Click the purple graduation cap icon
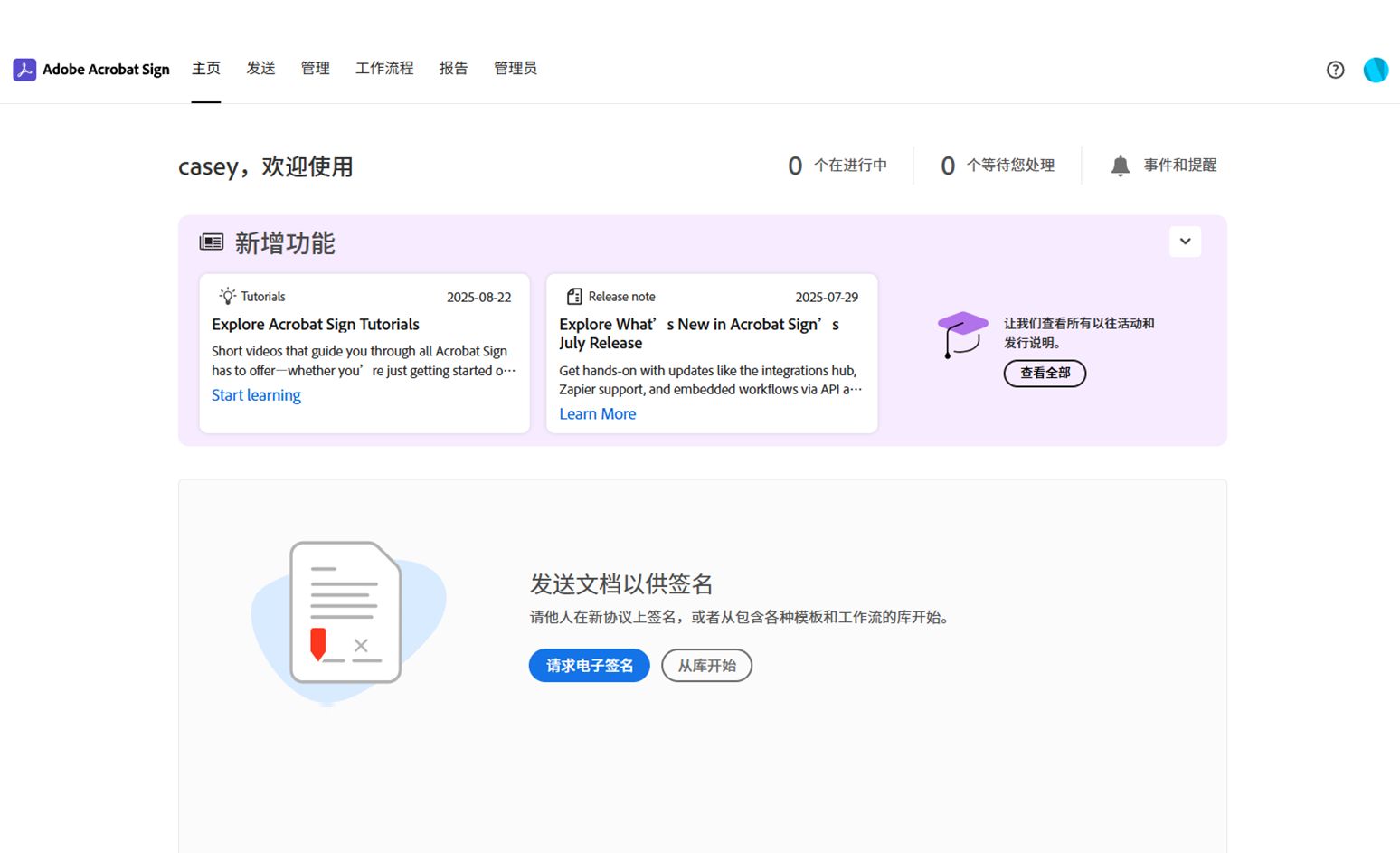The image size is (1400, 853). (x=962, y=335)
